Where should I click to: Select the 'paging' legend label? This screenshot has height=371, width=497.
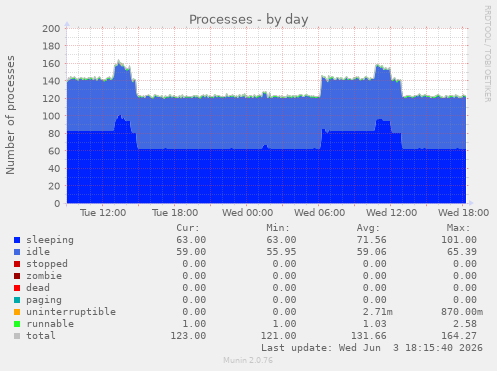pyautogui.click(x=44, y=300)
